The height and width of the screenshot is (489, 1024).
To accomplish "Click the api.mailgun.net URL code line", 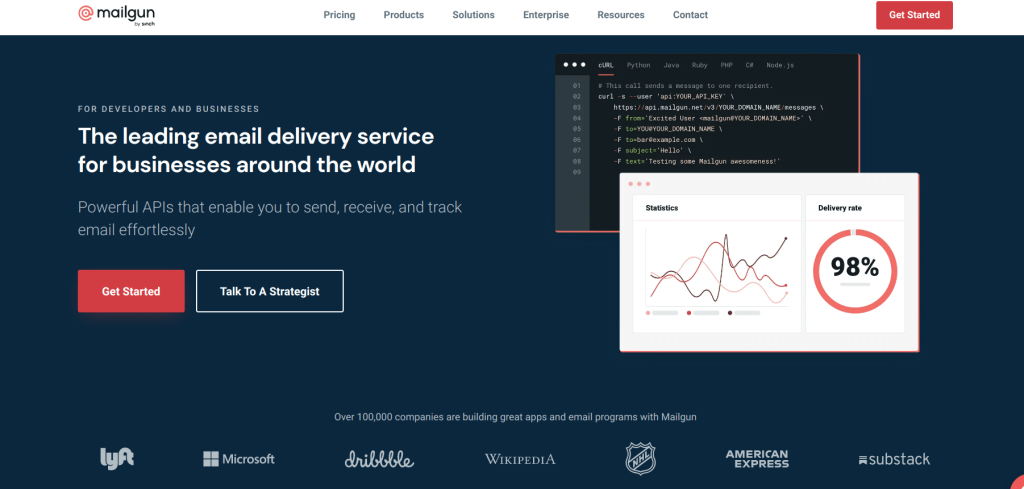I will tap(718, 107).
